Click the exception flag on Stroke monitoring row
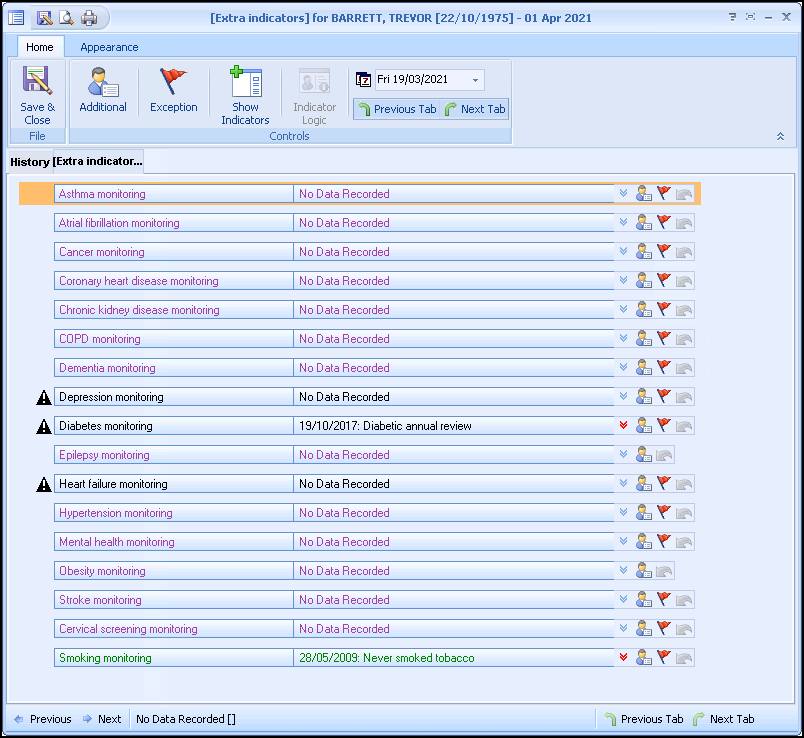The image size is (804, 738). pos(664,600)
